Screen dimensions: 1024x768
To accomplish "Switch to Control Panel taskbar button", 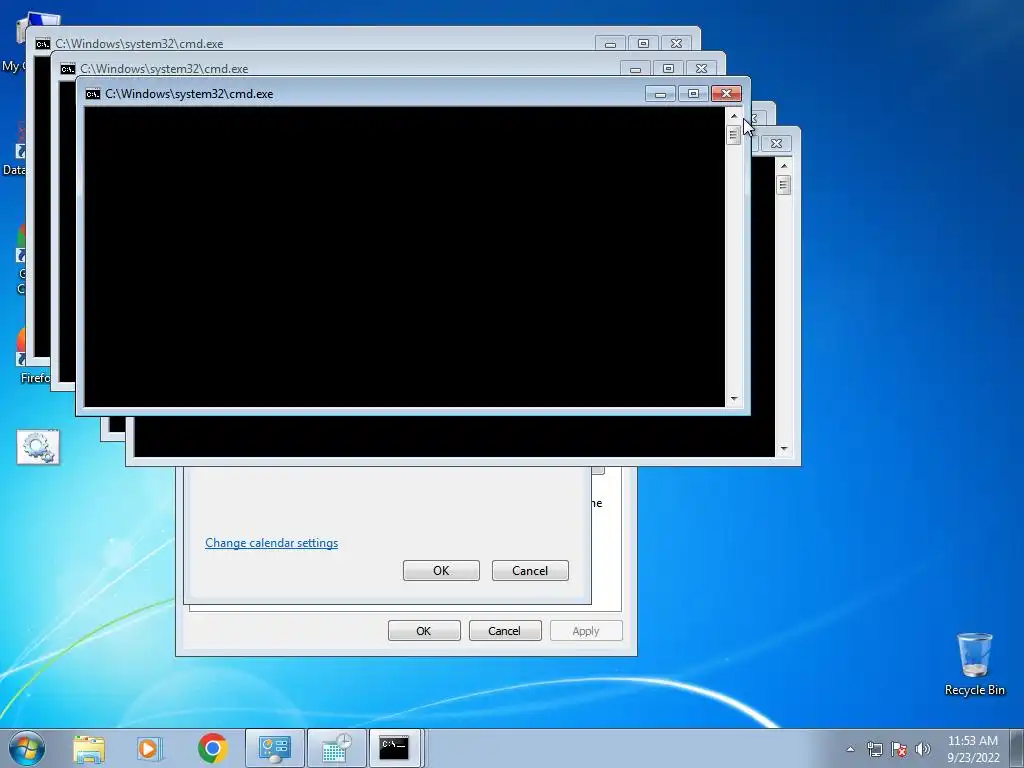I will point(274,748).
